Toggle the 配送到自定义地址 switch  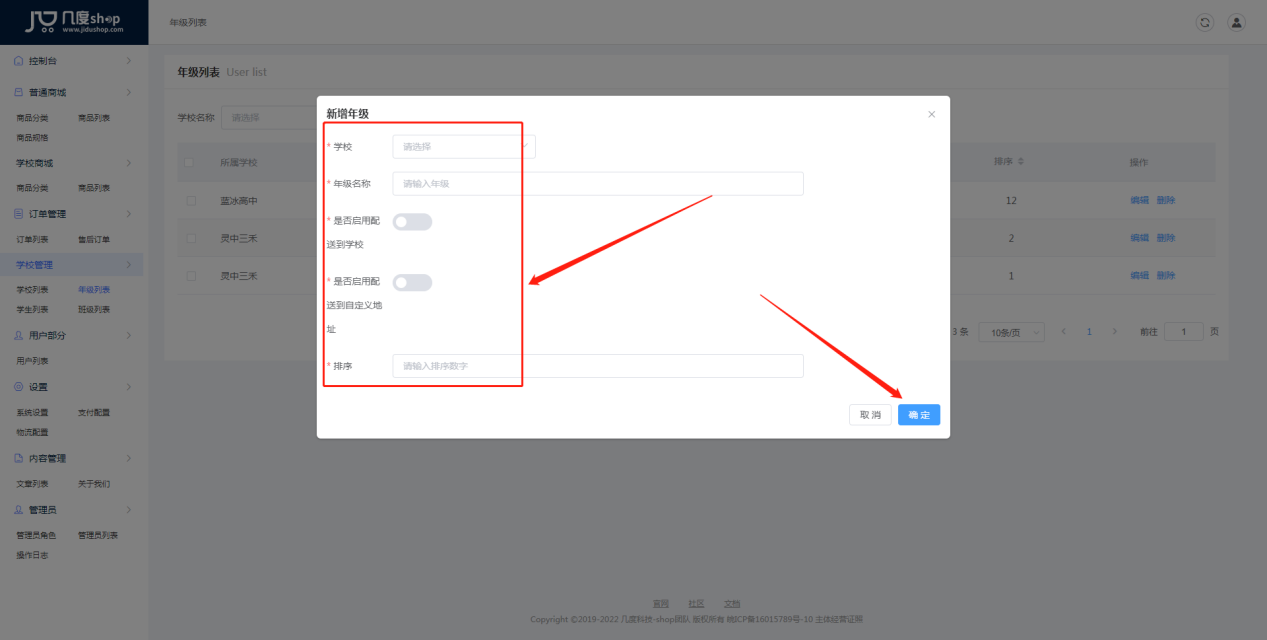(x=412, y=283)
